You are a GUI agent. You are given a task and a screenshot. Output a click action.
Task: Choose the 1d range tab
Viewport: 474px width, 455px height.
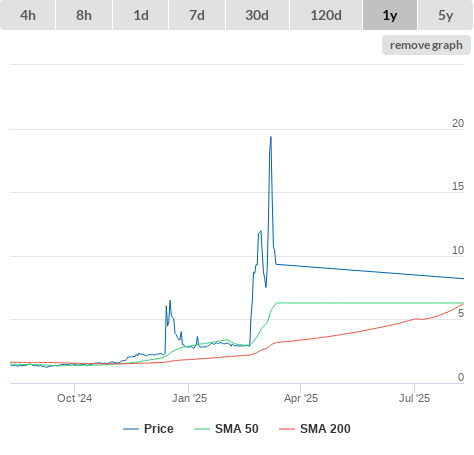(x=141, y=15)
